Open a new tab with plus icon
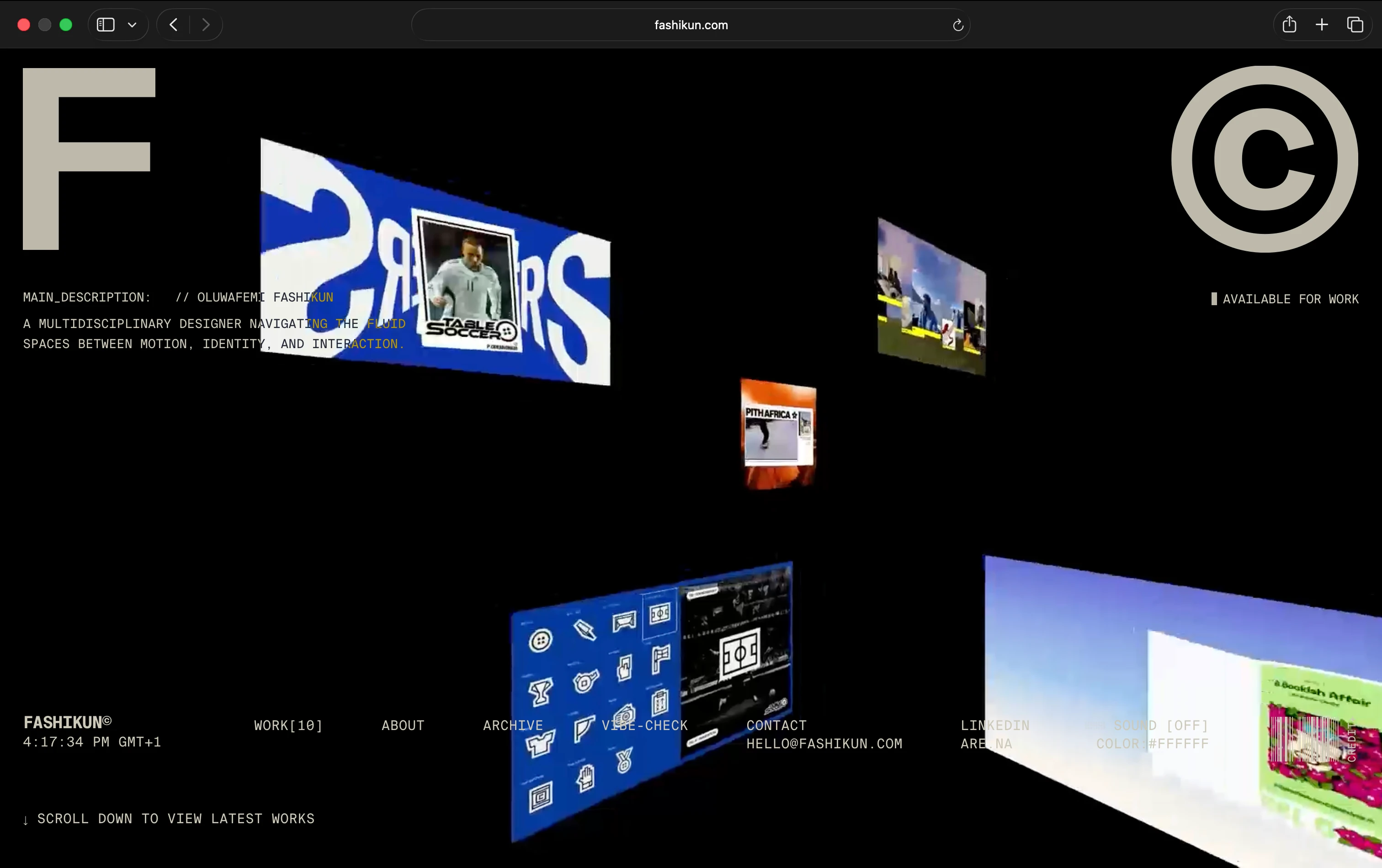 (1322, 25)
